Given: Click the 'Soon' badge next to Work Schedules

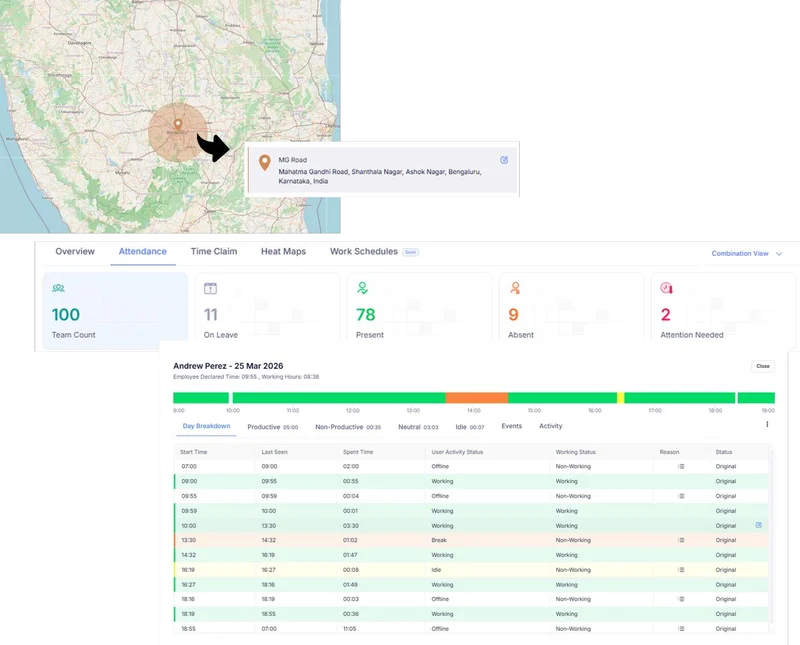Looking at the screenshot, I should click(x=410, y=252).
